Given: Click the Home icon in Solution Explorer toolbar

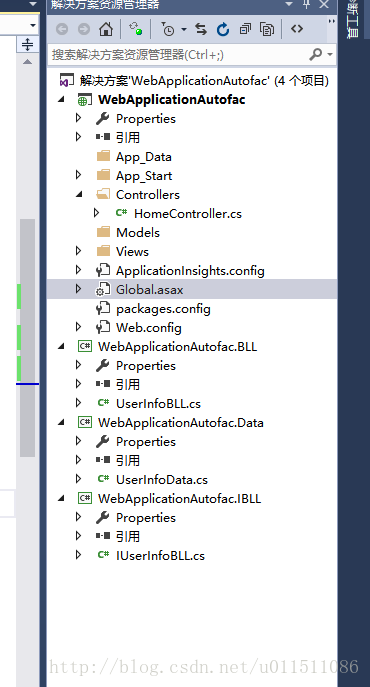Looking at the screenshot, I should [106, 29].
